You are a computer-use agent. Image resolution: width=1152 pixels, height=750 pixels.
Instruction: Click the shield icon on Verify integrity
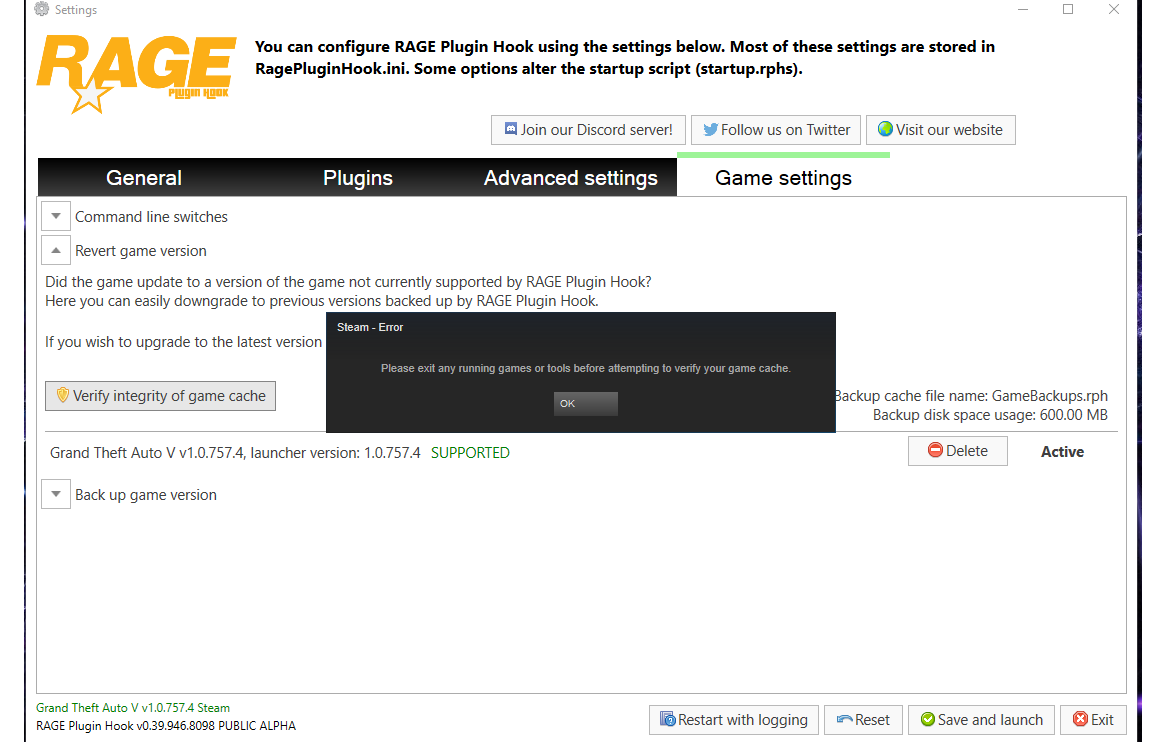62,396
